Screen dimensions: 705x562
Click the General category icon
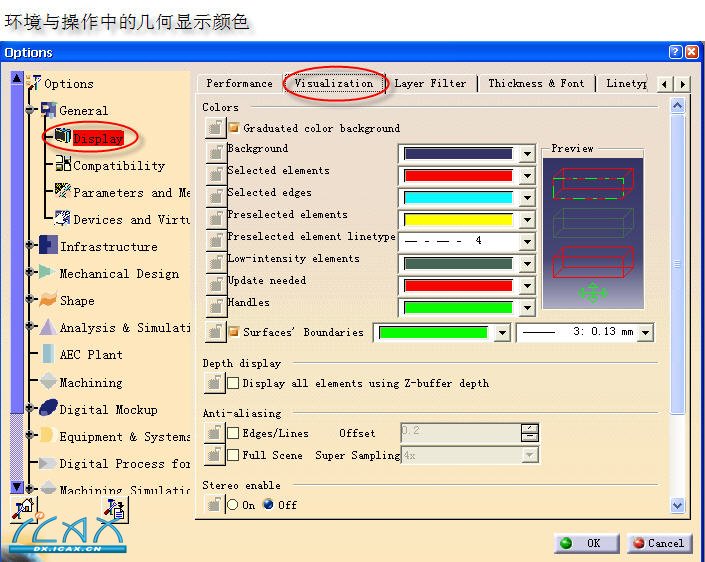[48, 110]
